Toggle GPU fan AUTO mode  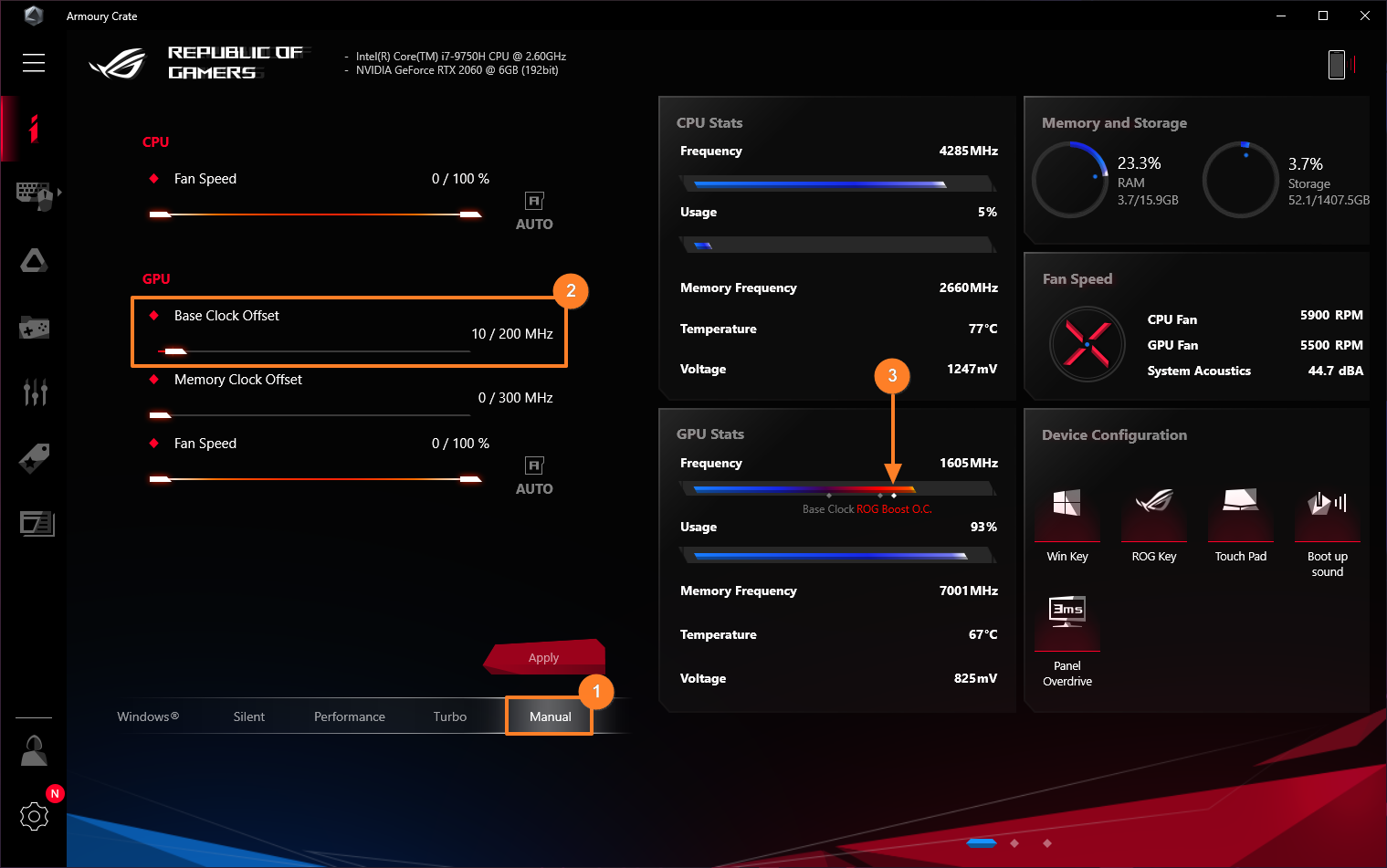(534, 476)
